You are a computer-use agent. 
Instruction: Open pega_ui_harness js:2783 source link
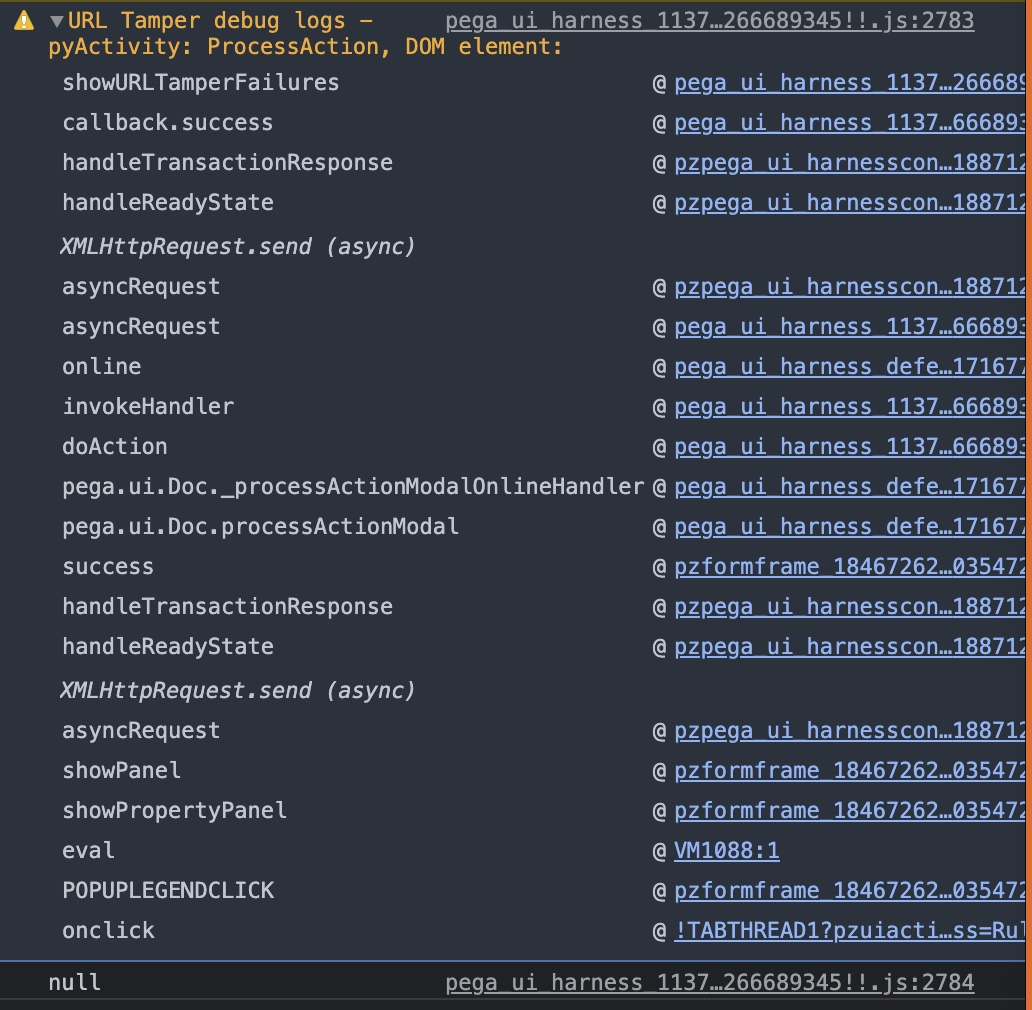click(x=710, y=21)
